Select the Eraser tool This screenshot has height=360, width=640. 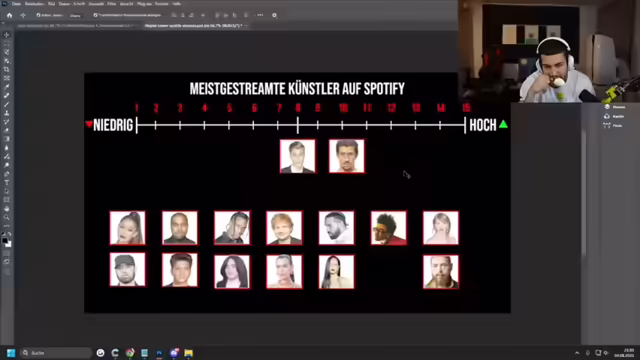click(7, 130)
